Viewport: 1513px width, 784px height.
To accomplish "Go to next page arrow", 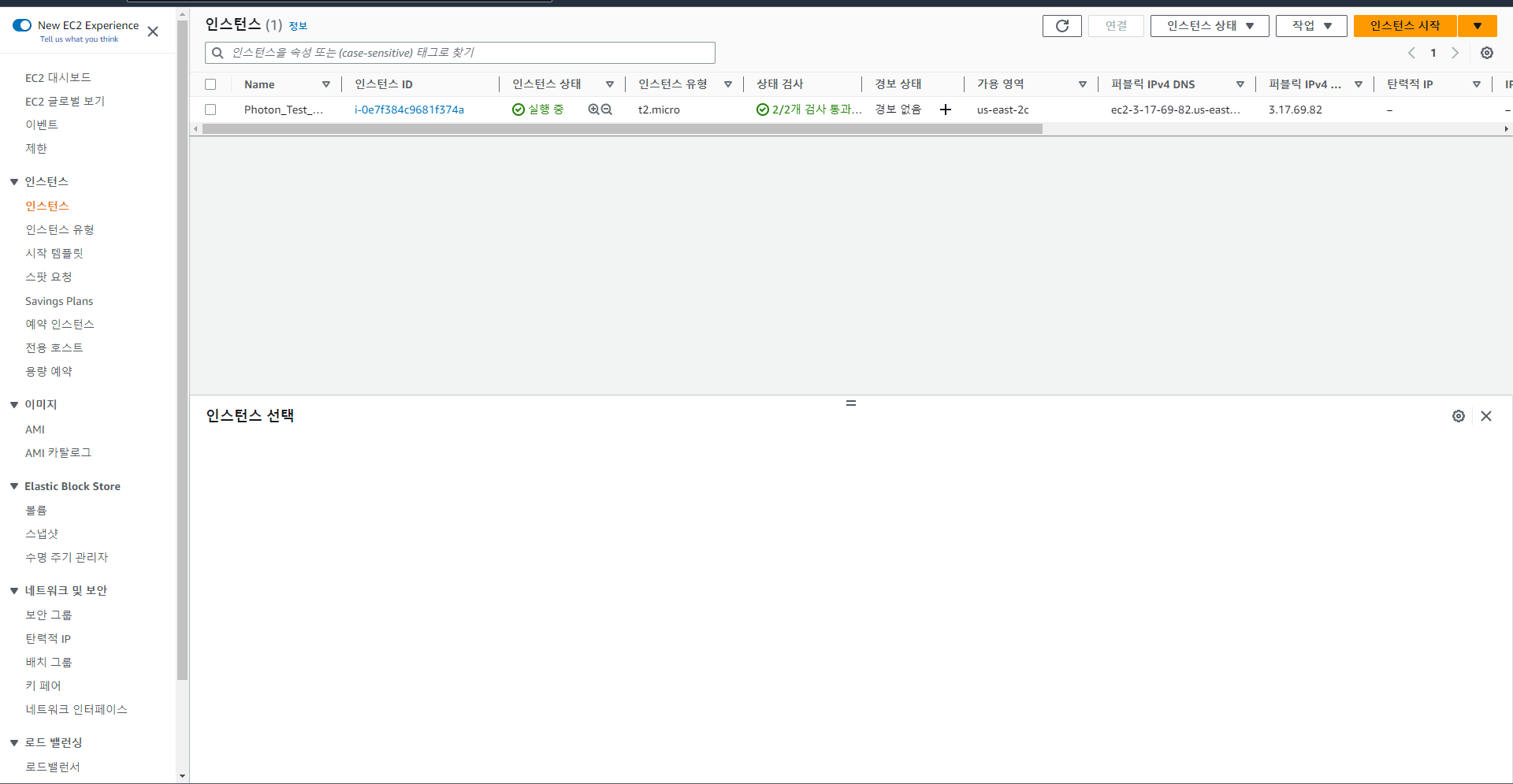I will pyautogui.click(x=1455, y=53).
